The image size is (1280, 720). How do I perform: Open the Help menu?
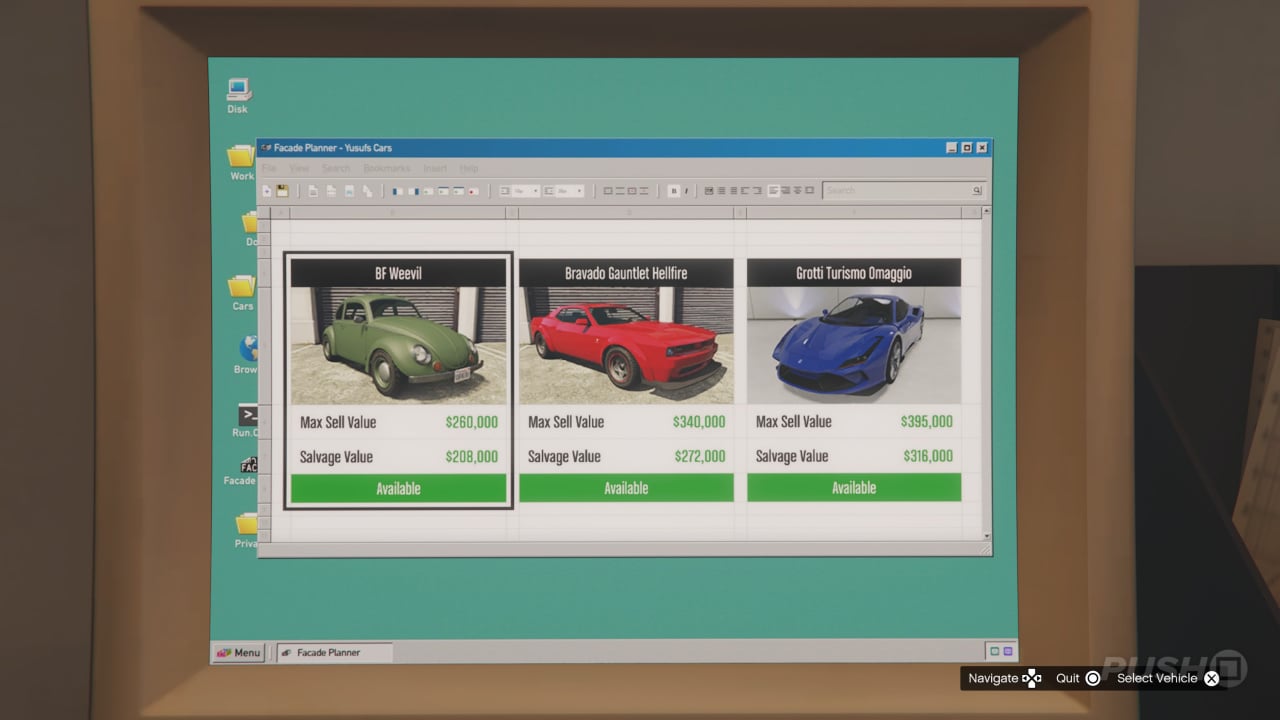[x=469, y=168]
